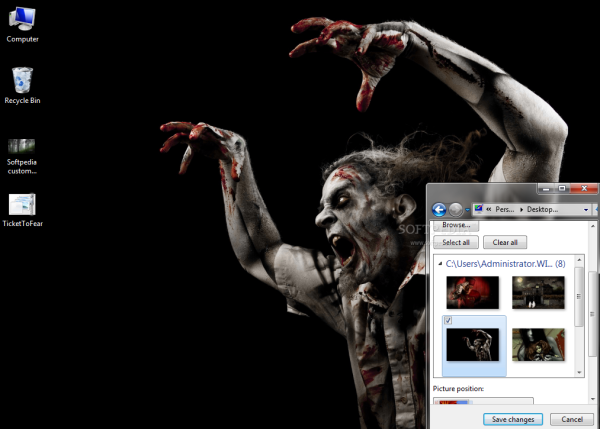Click the Browse... button

point(455,226)
